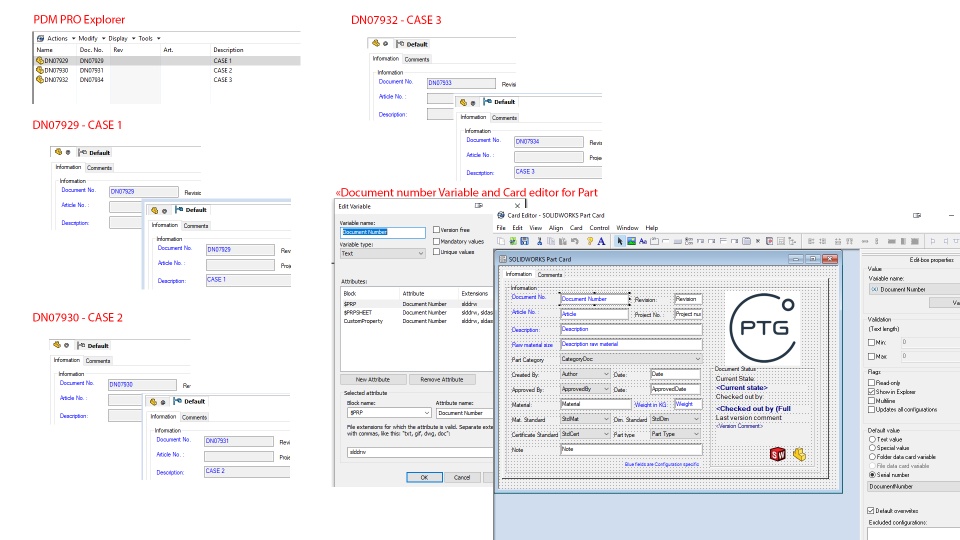The height and width of the screenshot is (540, 960).
Task: Click the Undo arrow icon in Card Editor
Action: pyautogui.click(x=575, y=241)
